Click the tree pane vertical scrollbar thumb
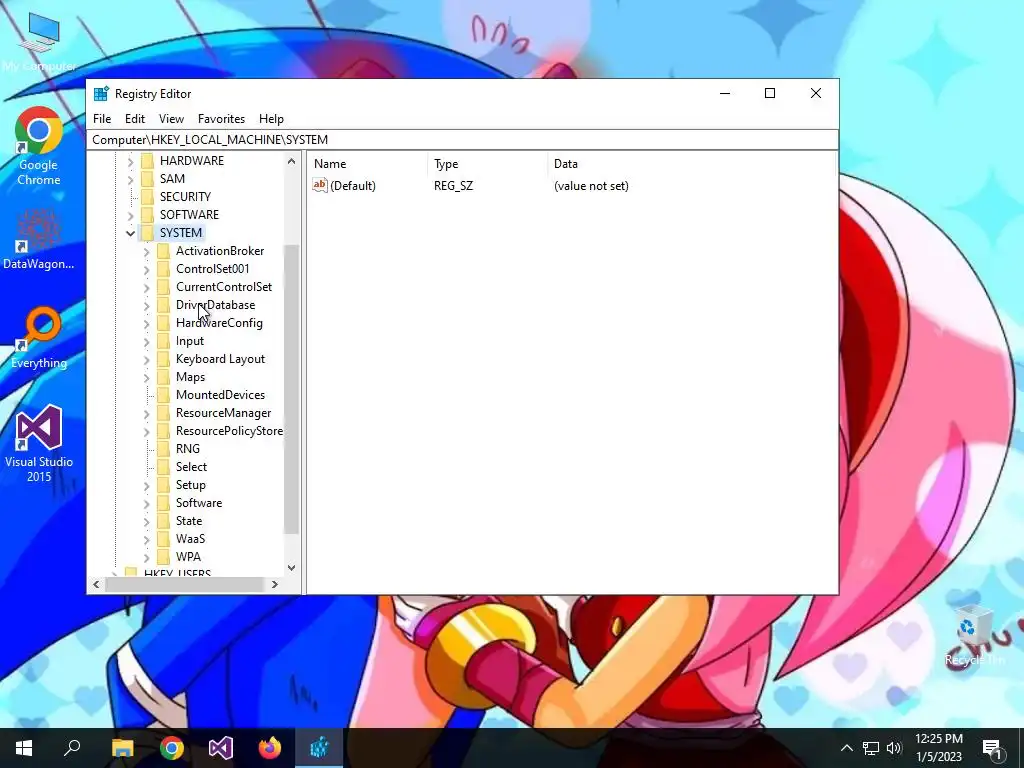Viewport: 1024px width, 768px height. (291, 389)
